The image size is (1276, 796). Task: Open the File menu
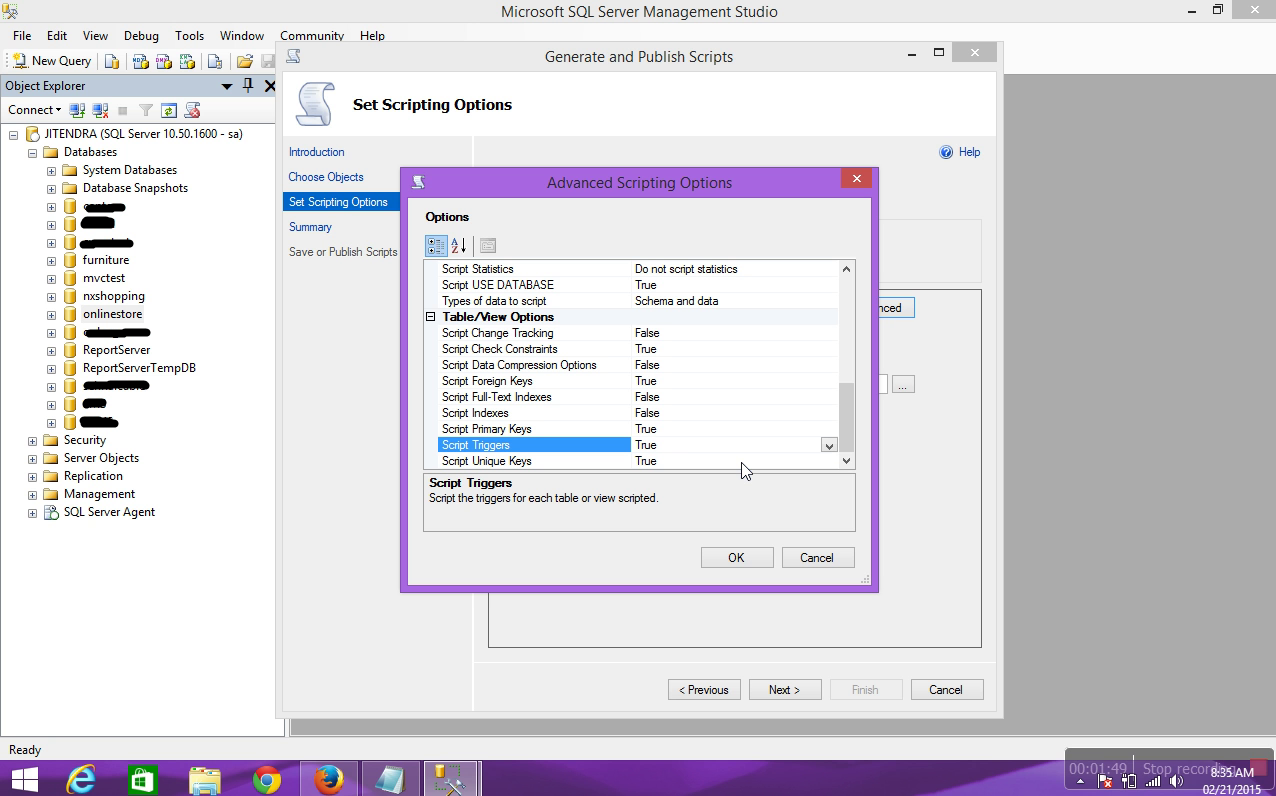[22, 35]
